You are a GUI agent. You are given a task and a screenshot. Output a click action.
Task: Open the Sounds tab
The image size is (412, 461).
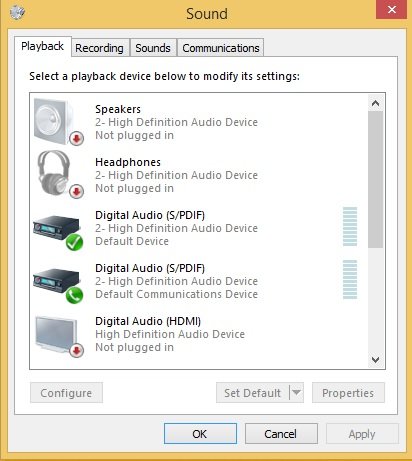pos(153,48)
